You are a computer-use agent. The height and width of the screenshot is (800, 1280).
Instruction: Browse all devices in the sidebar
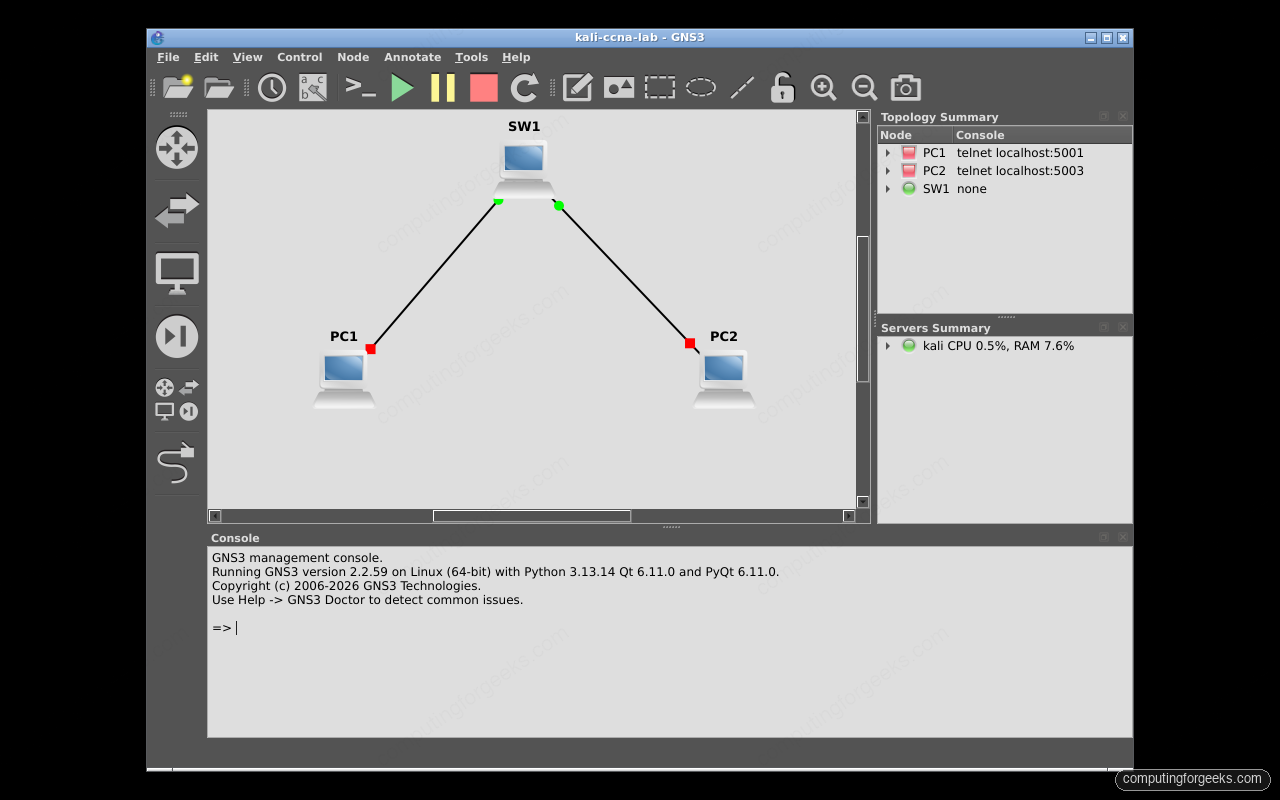coord(177,399)
